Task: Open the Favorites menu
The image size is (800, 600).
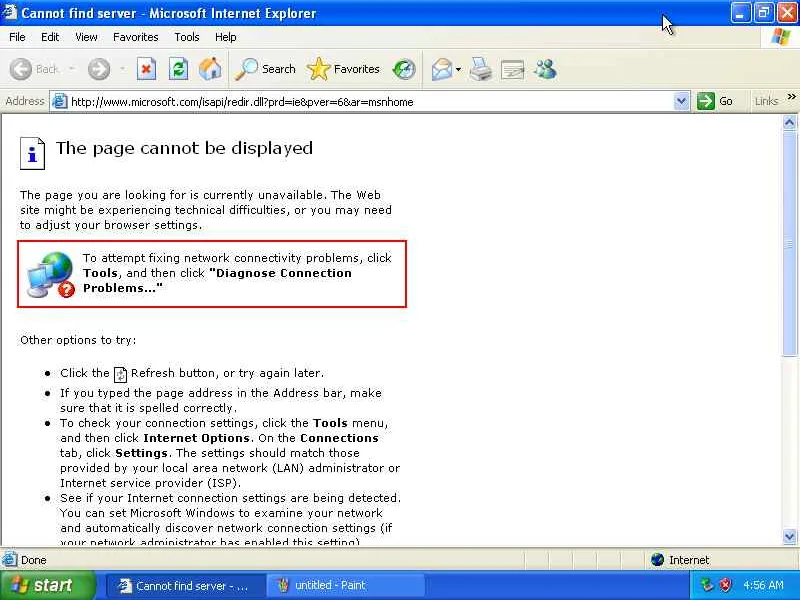Action: [x=136, y=37]
